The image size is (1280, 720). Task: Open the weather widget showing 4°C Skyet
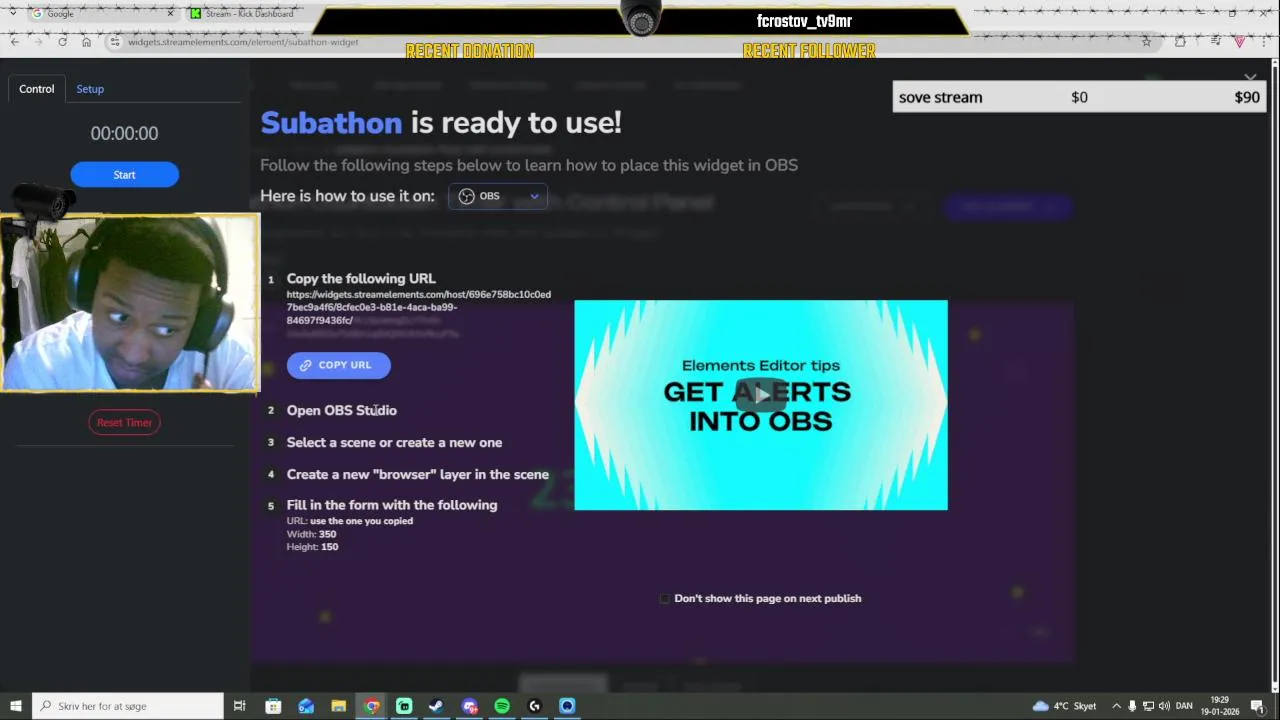1064,706
